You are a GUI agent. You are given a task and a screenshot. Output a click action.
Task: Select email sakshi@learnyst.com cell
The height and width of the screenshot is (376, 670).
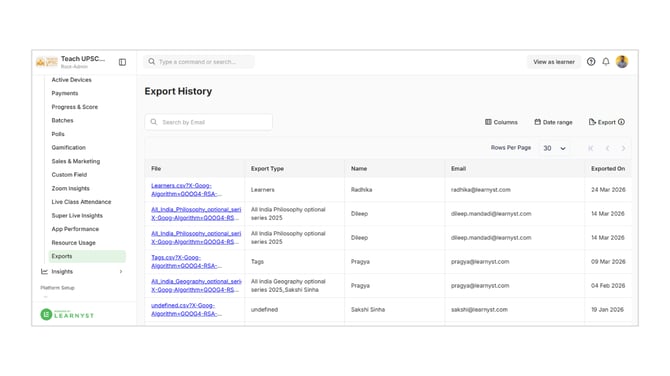(x=479, y=309)
